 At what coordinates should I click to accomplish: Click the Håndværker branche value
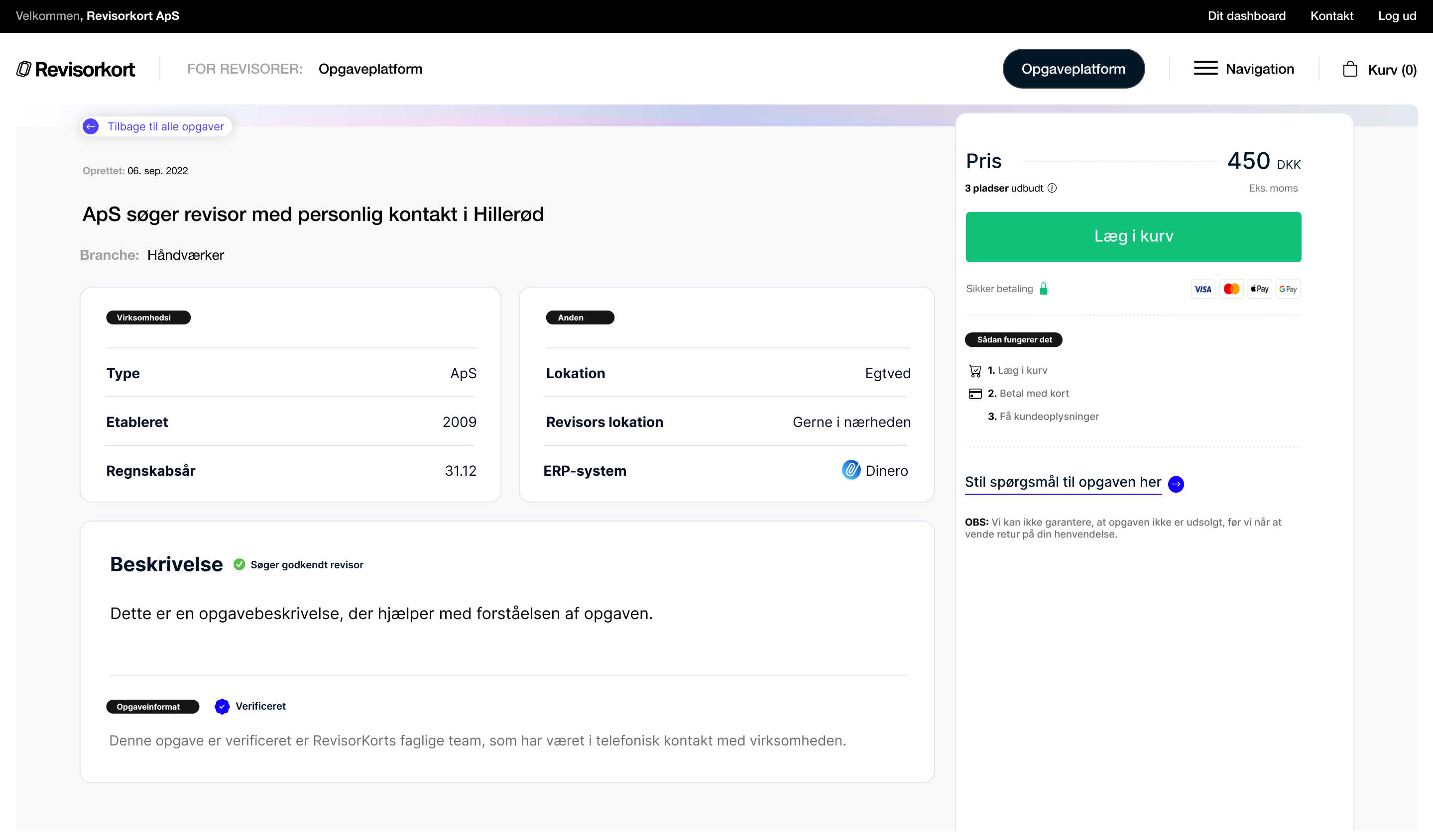point(185,255)
